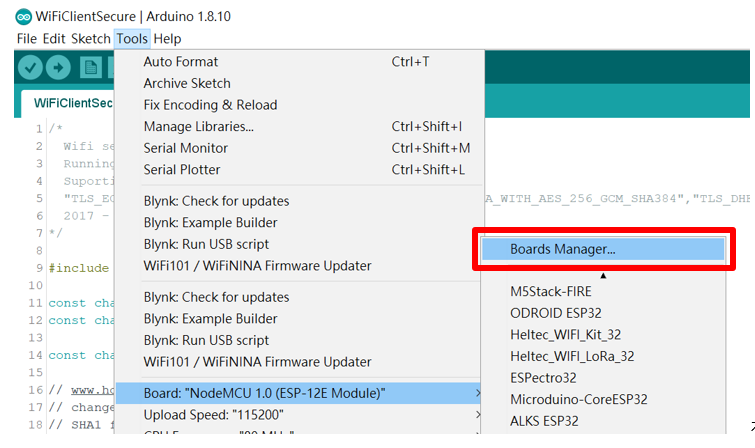
Task: Click code line 11 starting const
Action: pyautogui.click(x=81, y=303)
